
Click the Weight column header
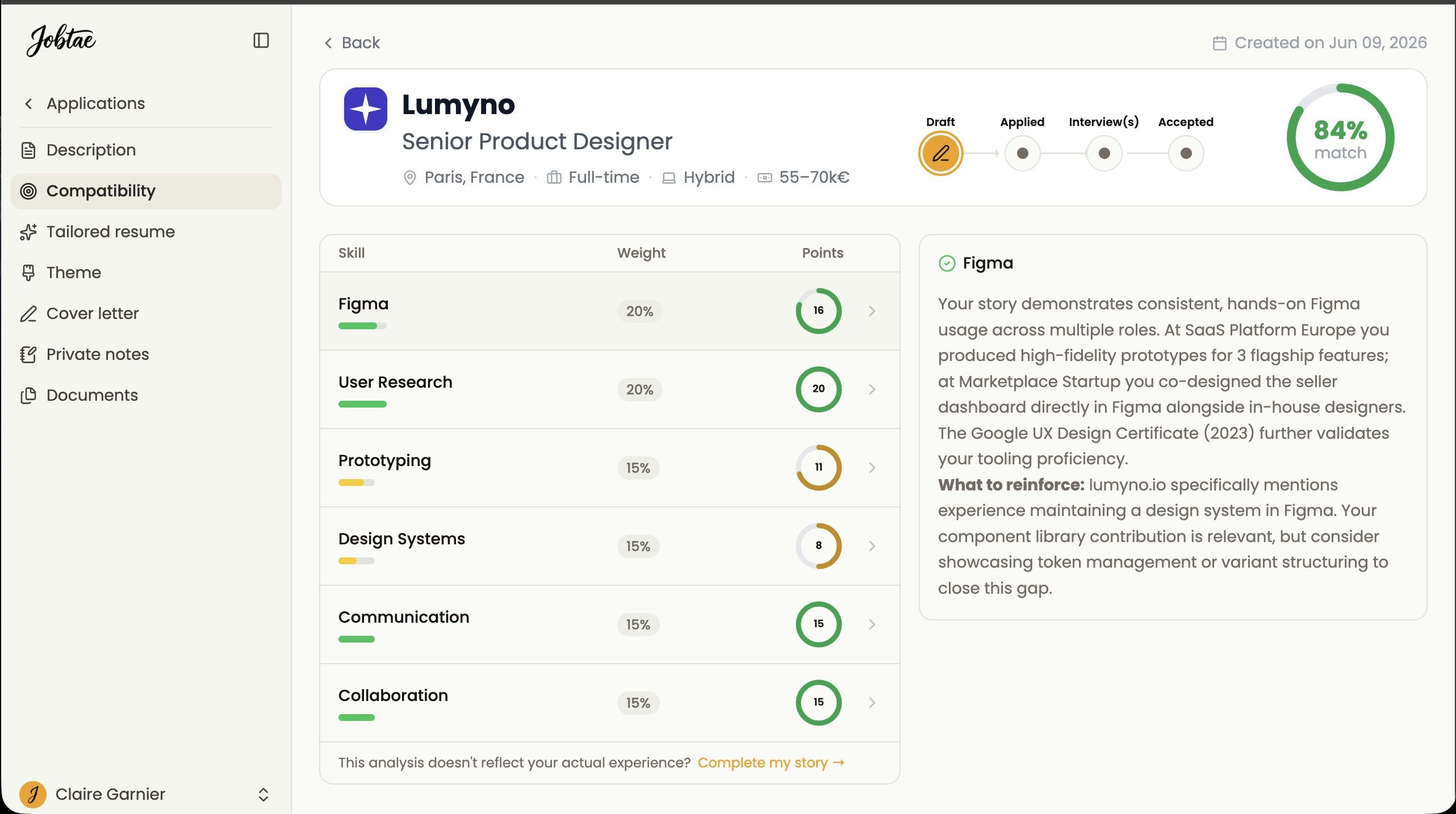coord(641,253)
